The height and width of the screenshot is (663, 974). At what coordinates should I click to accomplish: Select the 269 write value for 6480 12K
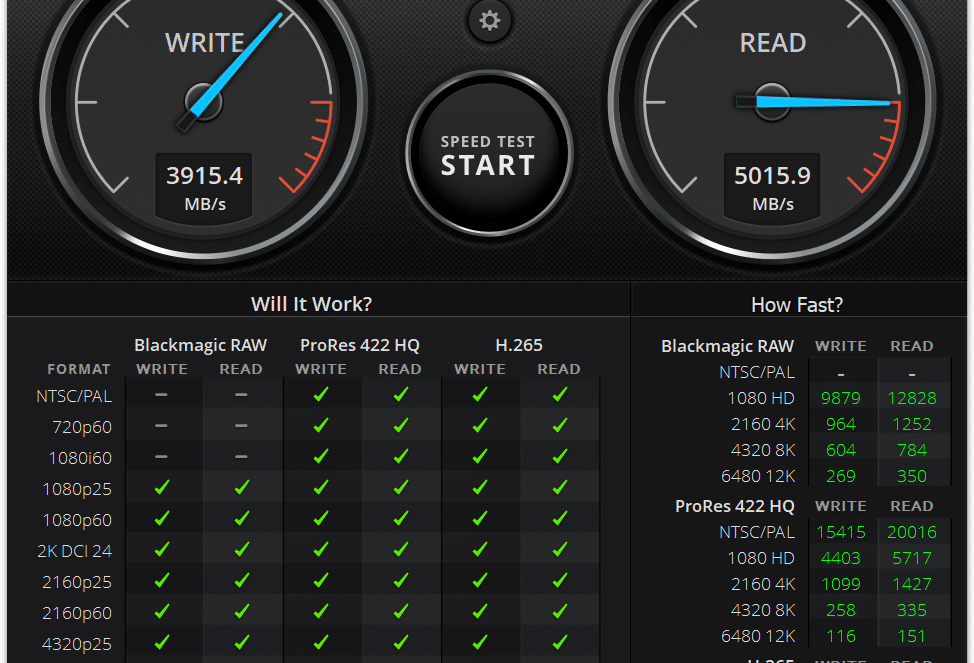pyautogui.click(x=840, y=476)
